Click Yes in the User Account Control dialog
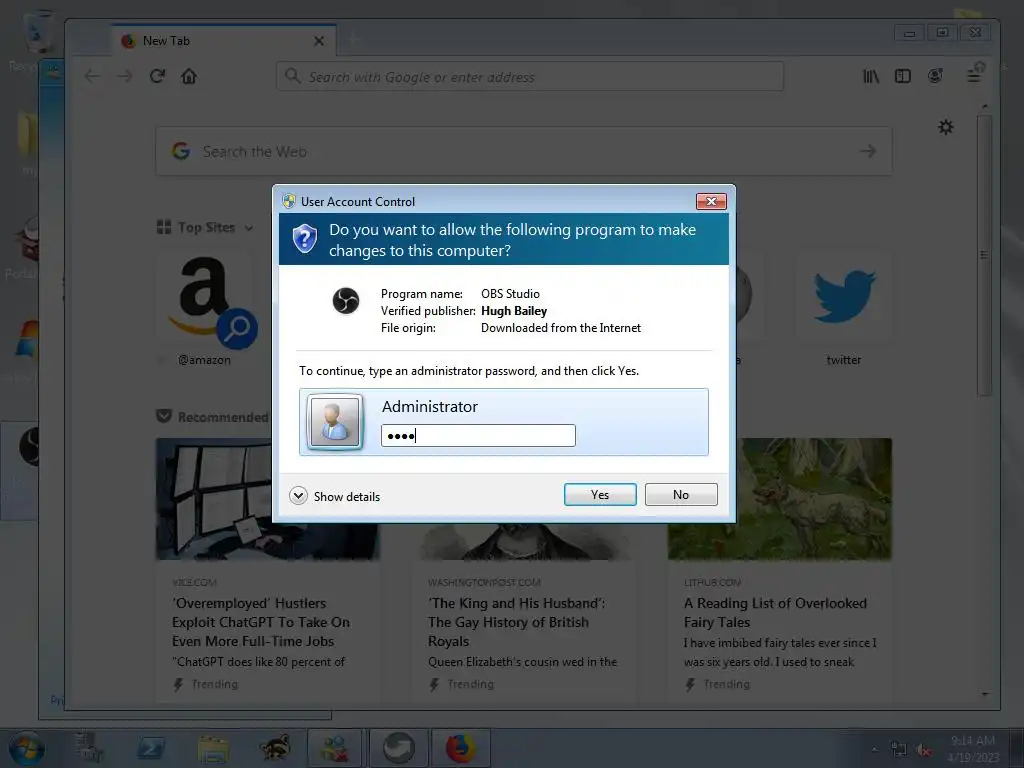1024x768 pixels. 600,494
